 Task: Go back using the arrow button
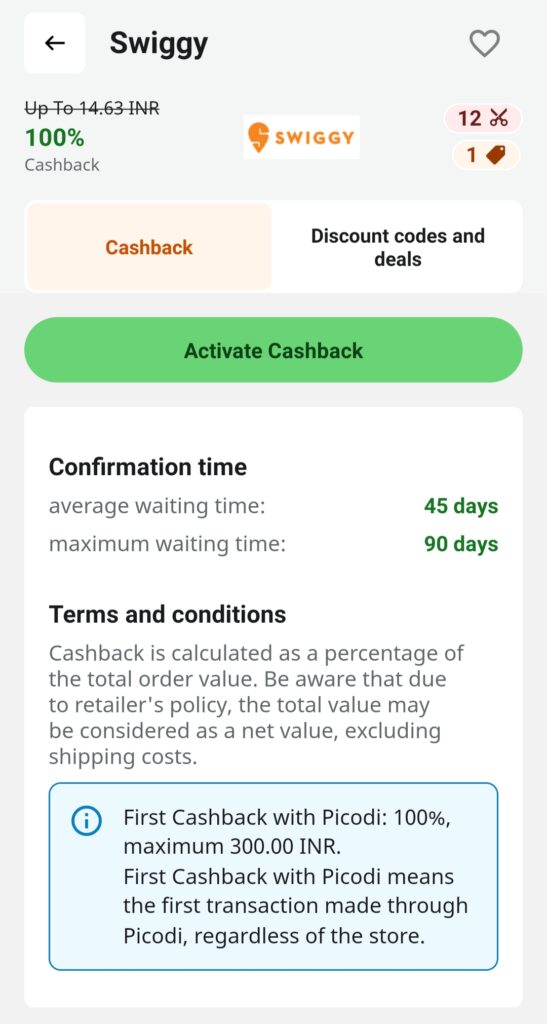click(55, 43)
